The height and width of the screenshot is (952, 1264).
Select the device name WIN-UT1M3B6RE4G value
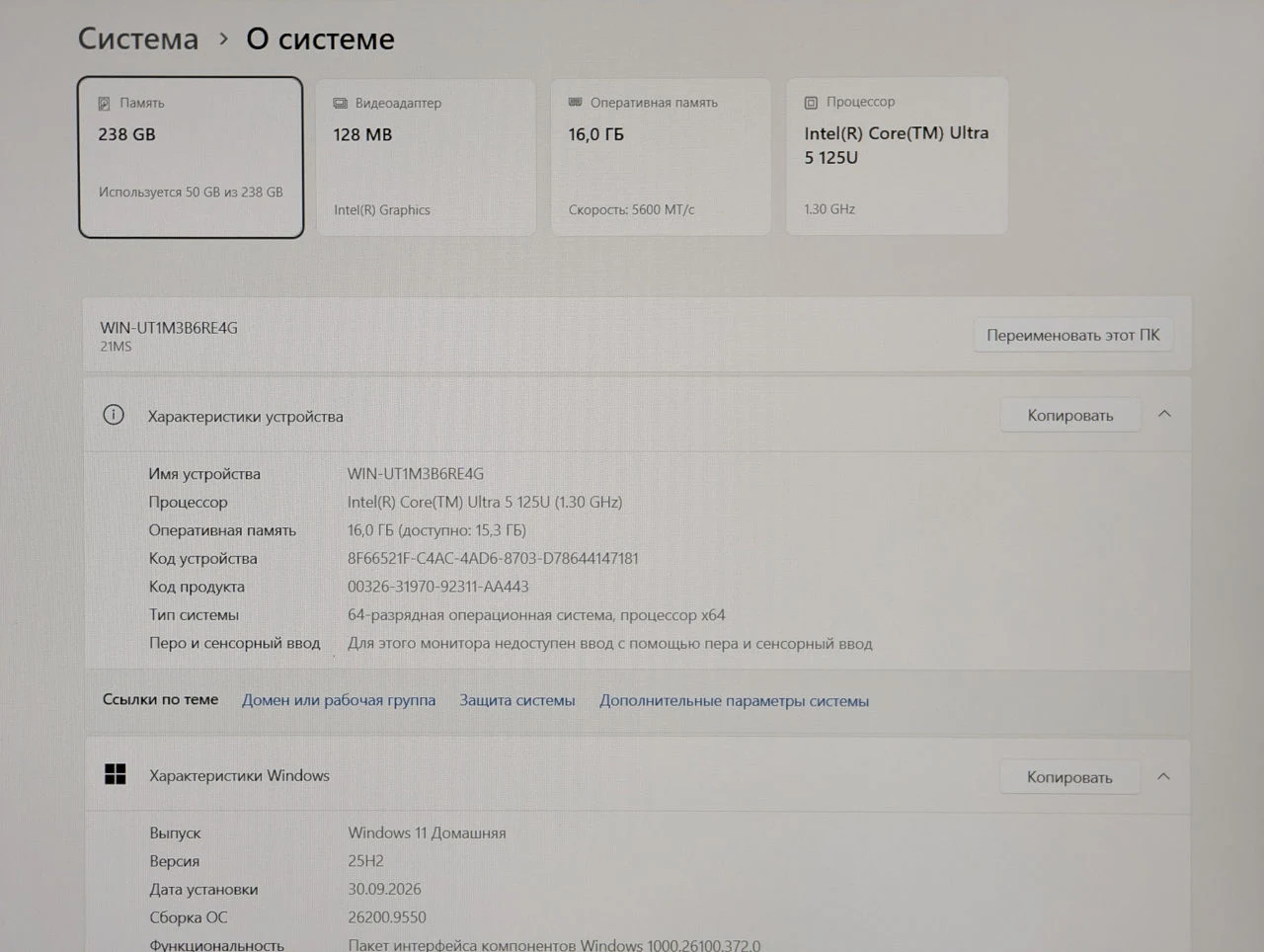point(416,474)
